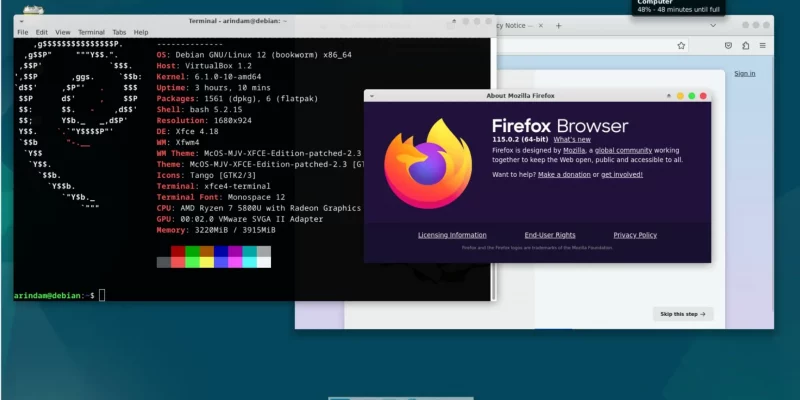The height and width of the screenshot is (400, 800).
Task: Click the Host: VirtualBox 1.2 line
Action: (x=204, y=66)
